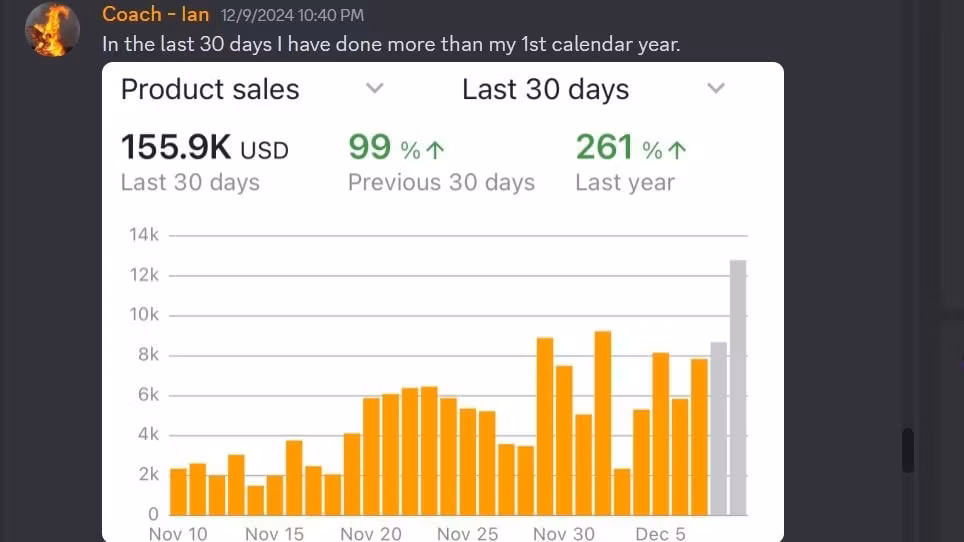The image size is (964, 542).
Task: Click the message timestamp 12/9/2024 10:40 PM
Action: tap(292, 15)
